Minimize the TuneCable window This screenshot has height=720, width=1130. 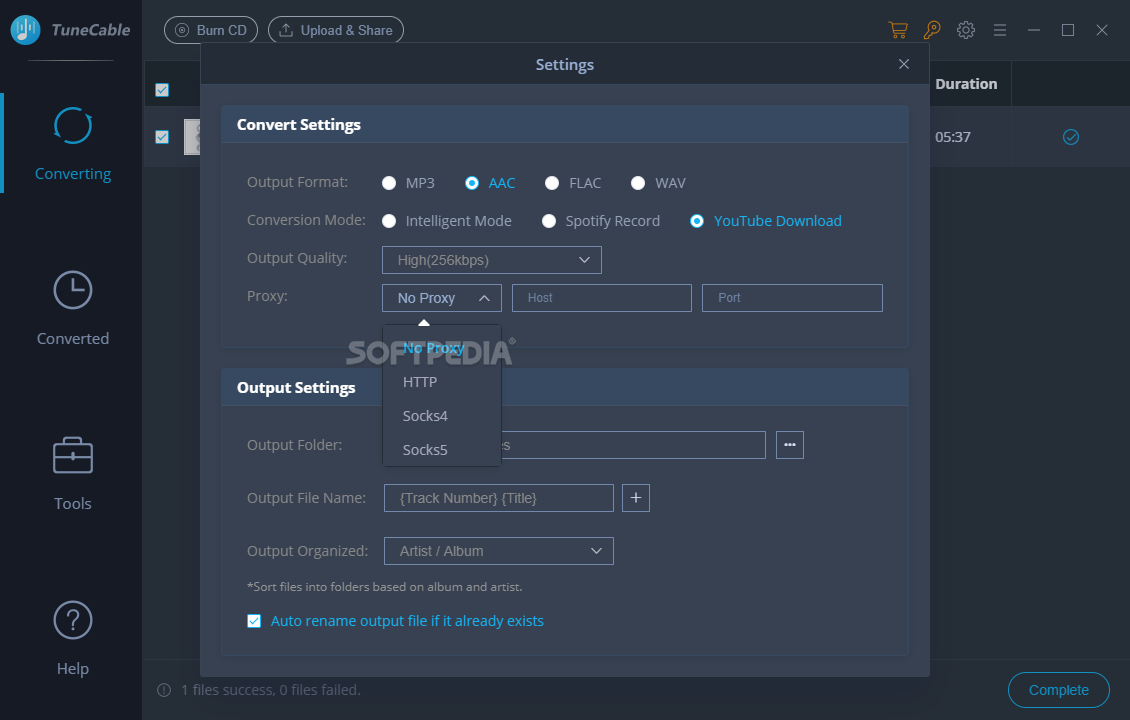(x=1033, y=30)
